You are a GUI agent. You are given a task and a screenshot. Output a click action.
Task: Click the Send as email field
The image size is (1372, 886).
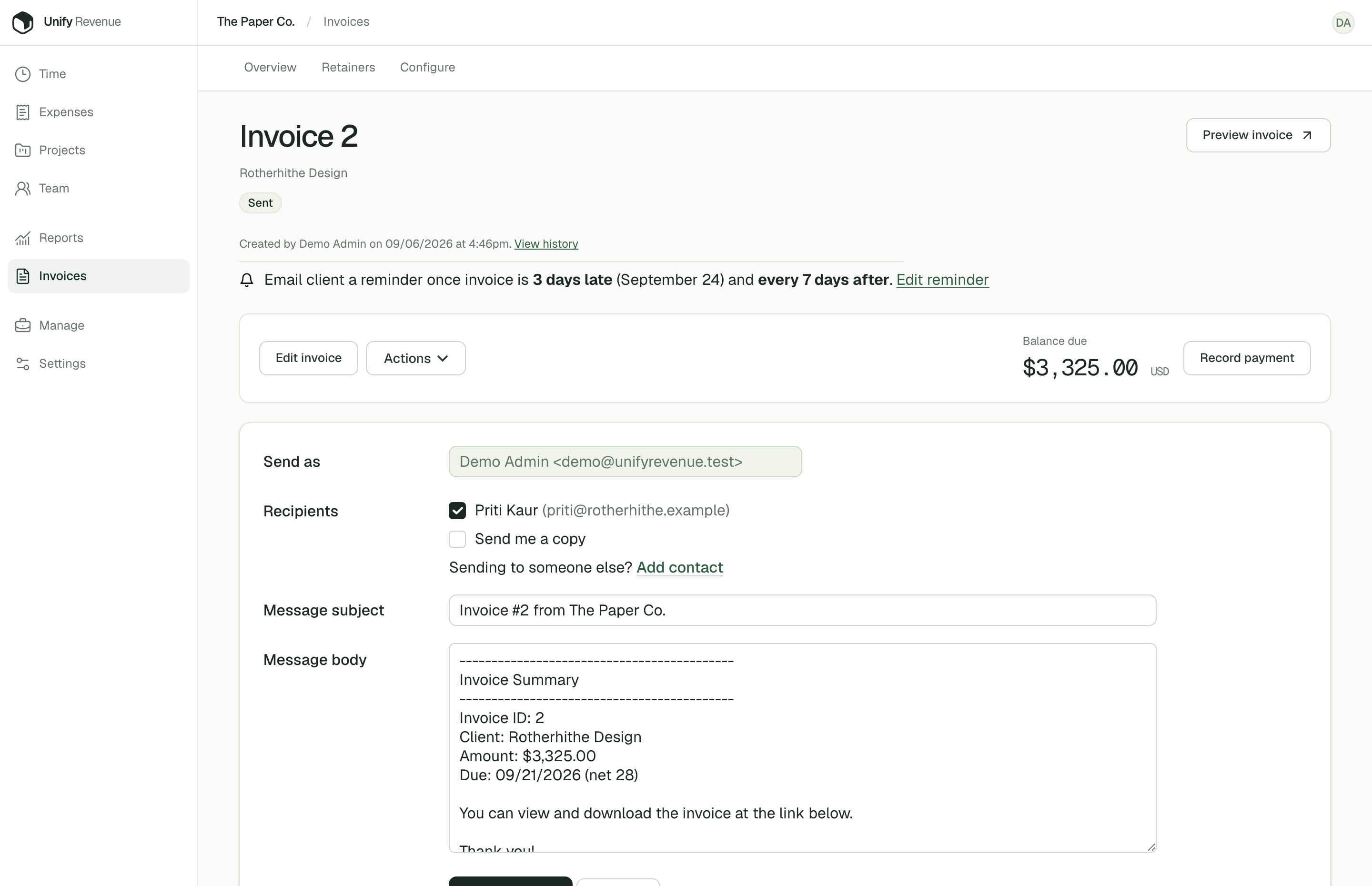[625, 462]
